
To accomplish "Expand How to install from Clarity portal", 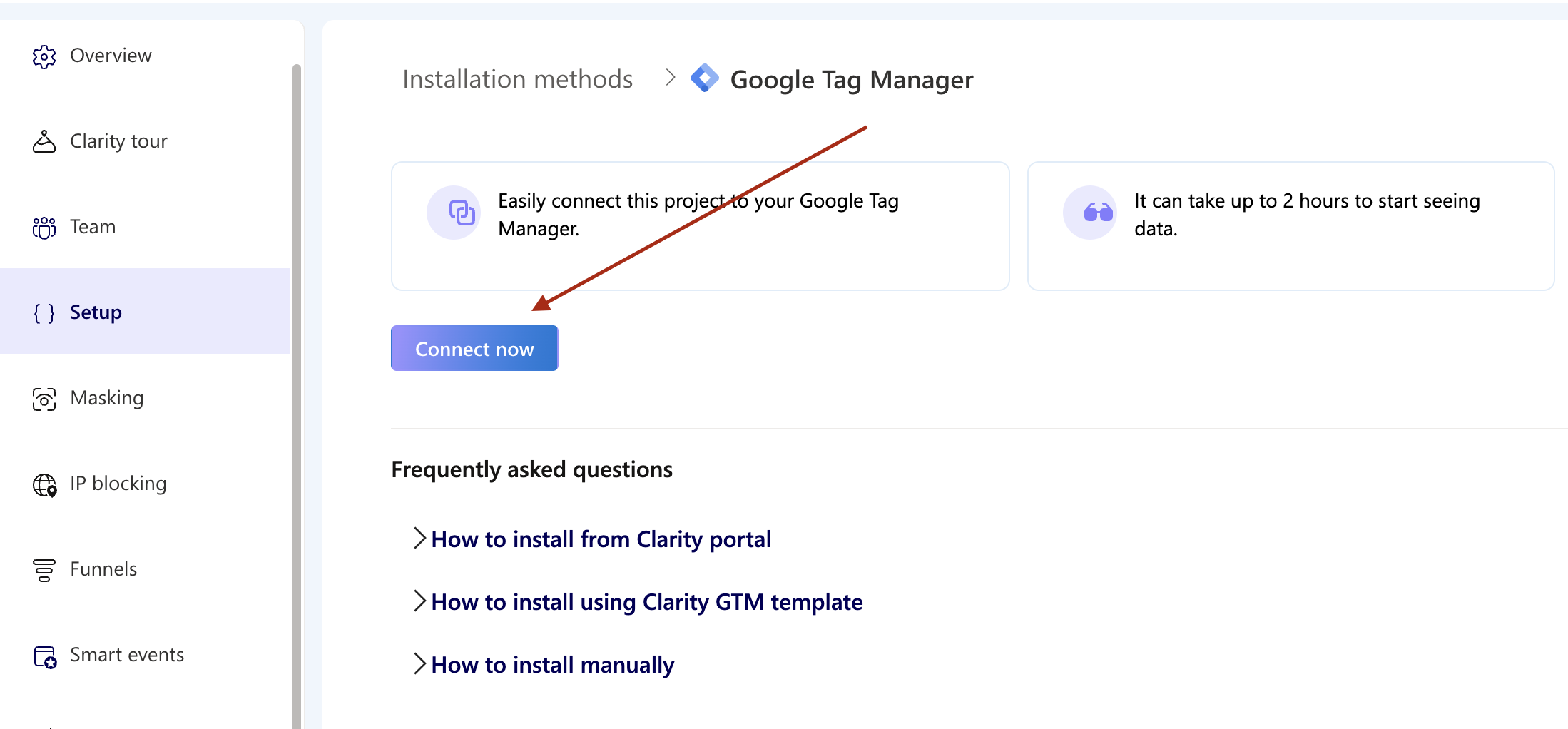I will point(601,539).
